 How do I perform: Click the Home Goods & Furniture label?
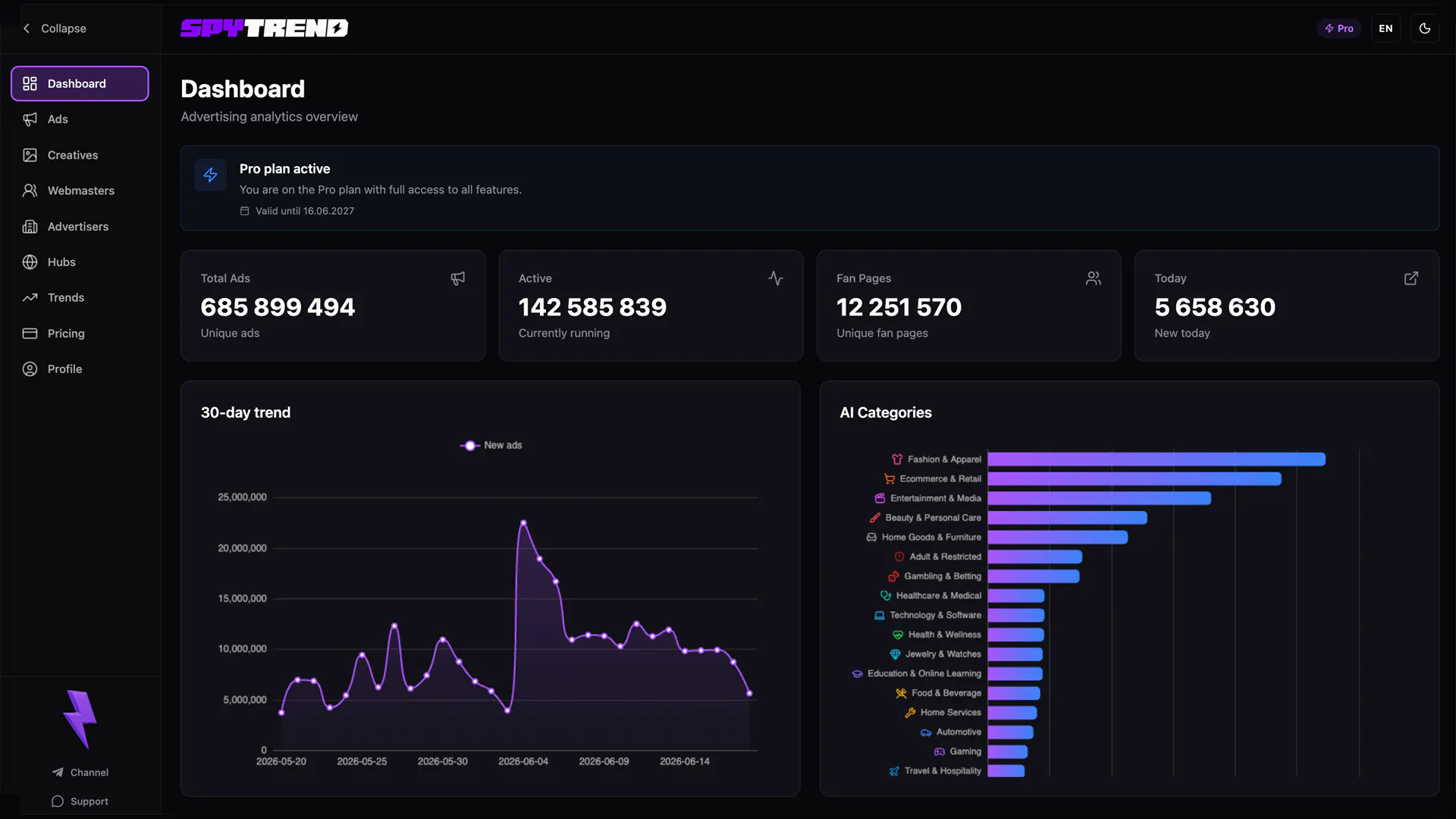[931, 537]
